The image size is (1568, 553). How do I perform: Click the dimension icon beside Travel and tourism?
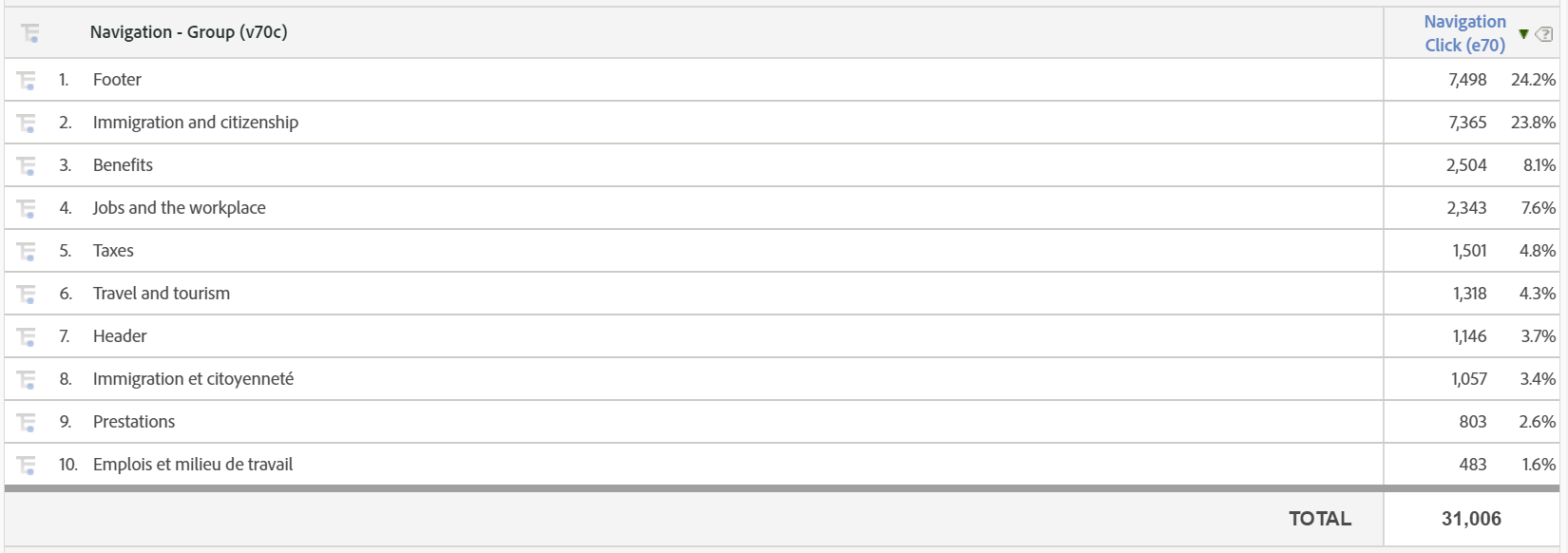[x=29, y=293]
